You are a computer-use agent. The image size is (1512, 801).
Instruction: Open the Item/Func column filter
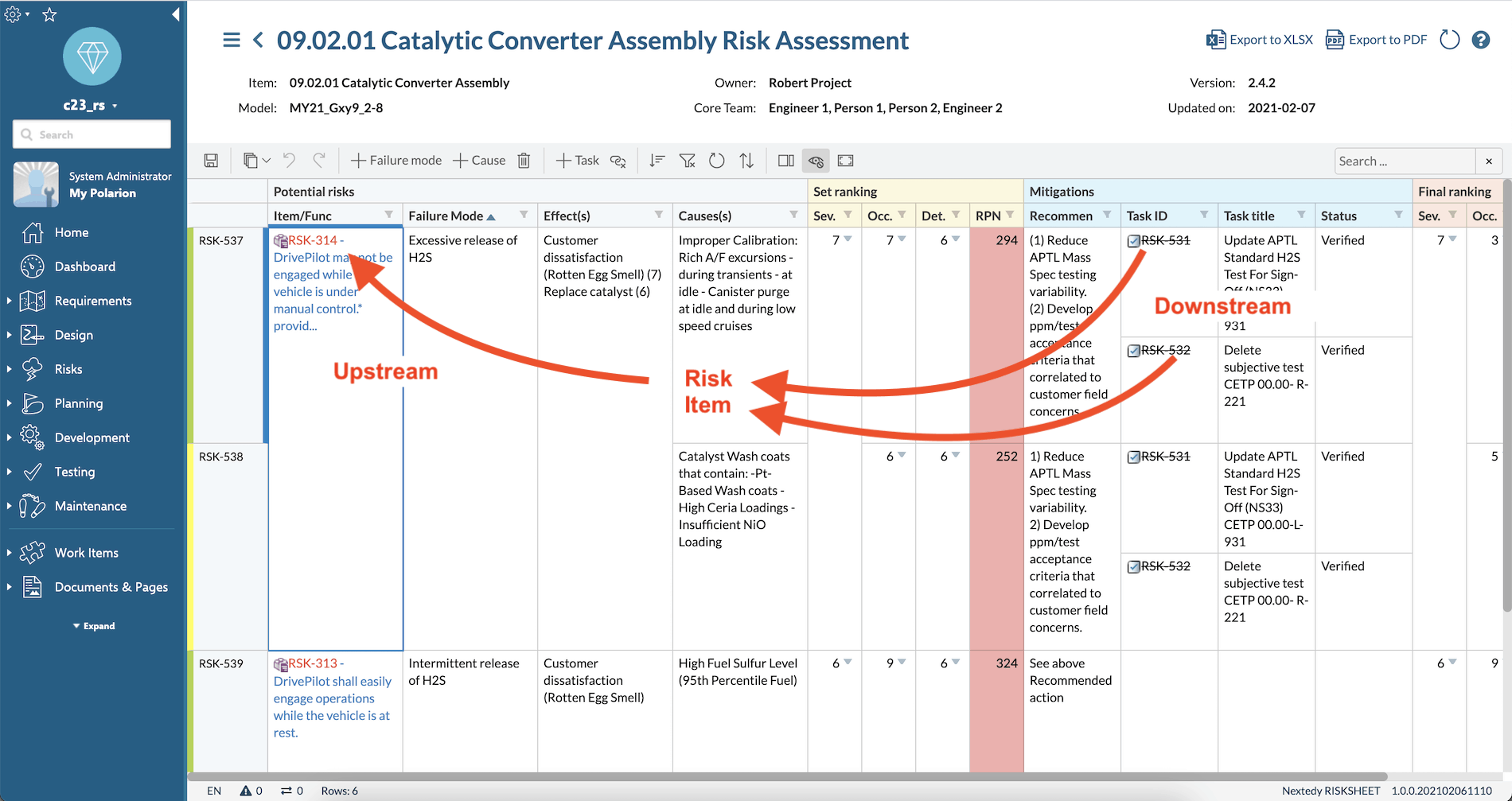pos(389,215)
